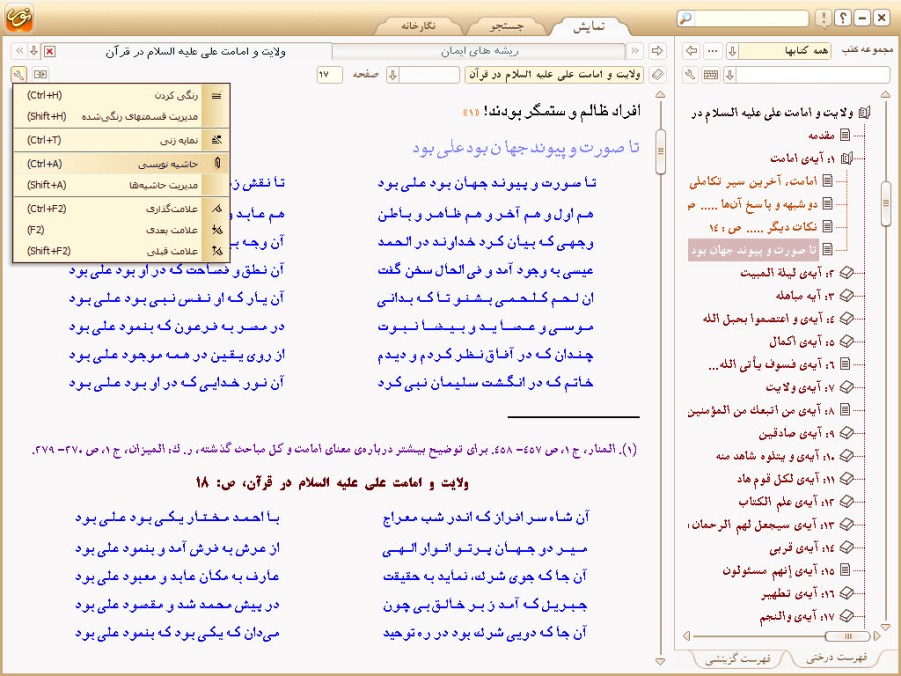Click the indexing icon for نمایه زنی
Image resolution: width=901 pixels, height=676 pixels.
click(217, 140)
